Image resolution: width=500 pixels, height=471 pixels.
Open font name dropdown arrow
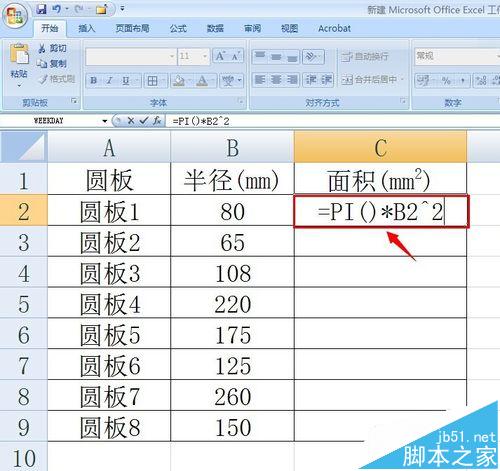pyautogui.click(x=172, y=56)
